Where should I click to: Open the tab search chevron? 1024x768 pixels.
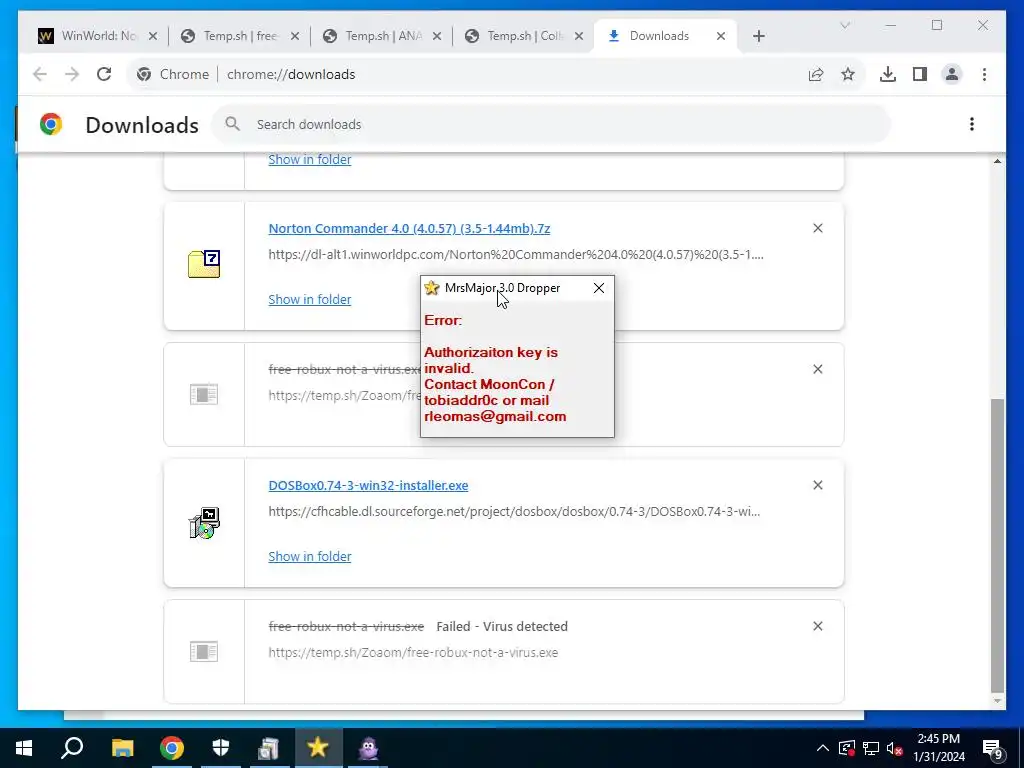pyautogui.click(x=844, y=25)
